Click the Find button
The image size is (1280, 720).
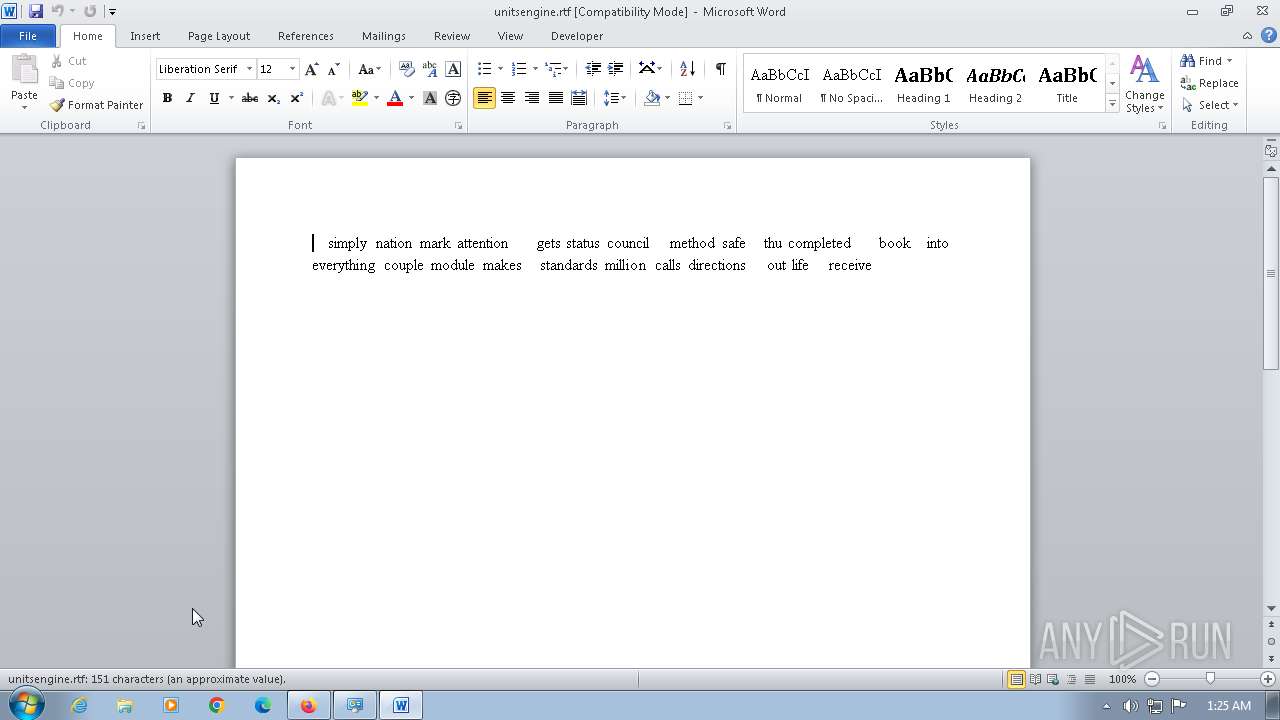pyautogui.click(x=1206, y=61)
